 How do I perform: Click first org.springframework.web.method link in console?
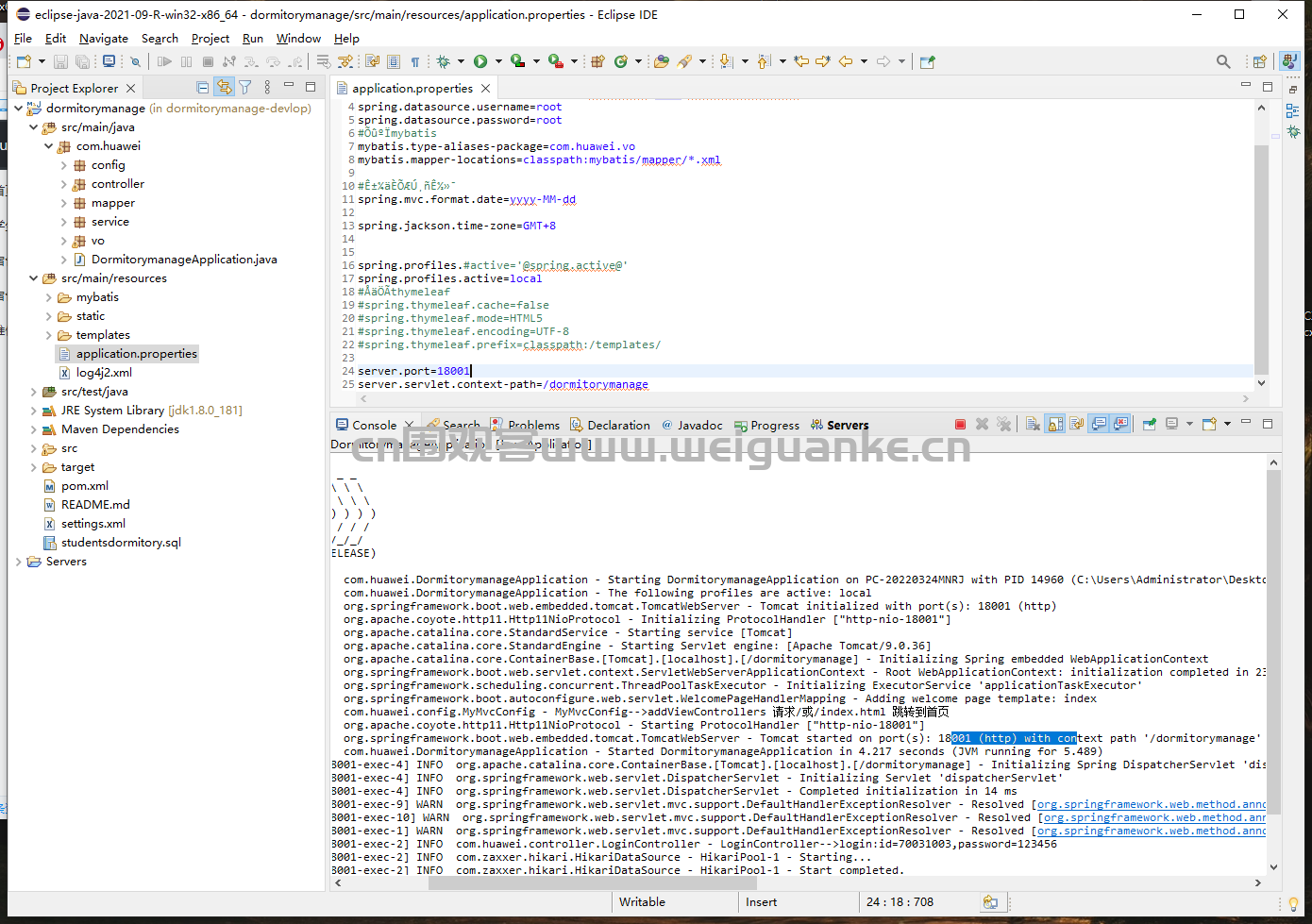(x=1152, y=805)
